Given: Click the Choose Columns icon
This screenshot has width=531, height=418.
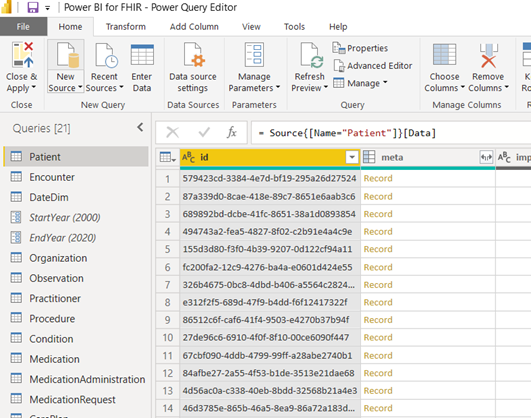Looking at the screenshot, I should (x=444, y=55).
